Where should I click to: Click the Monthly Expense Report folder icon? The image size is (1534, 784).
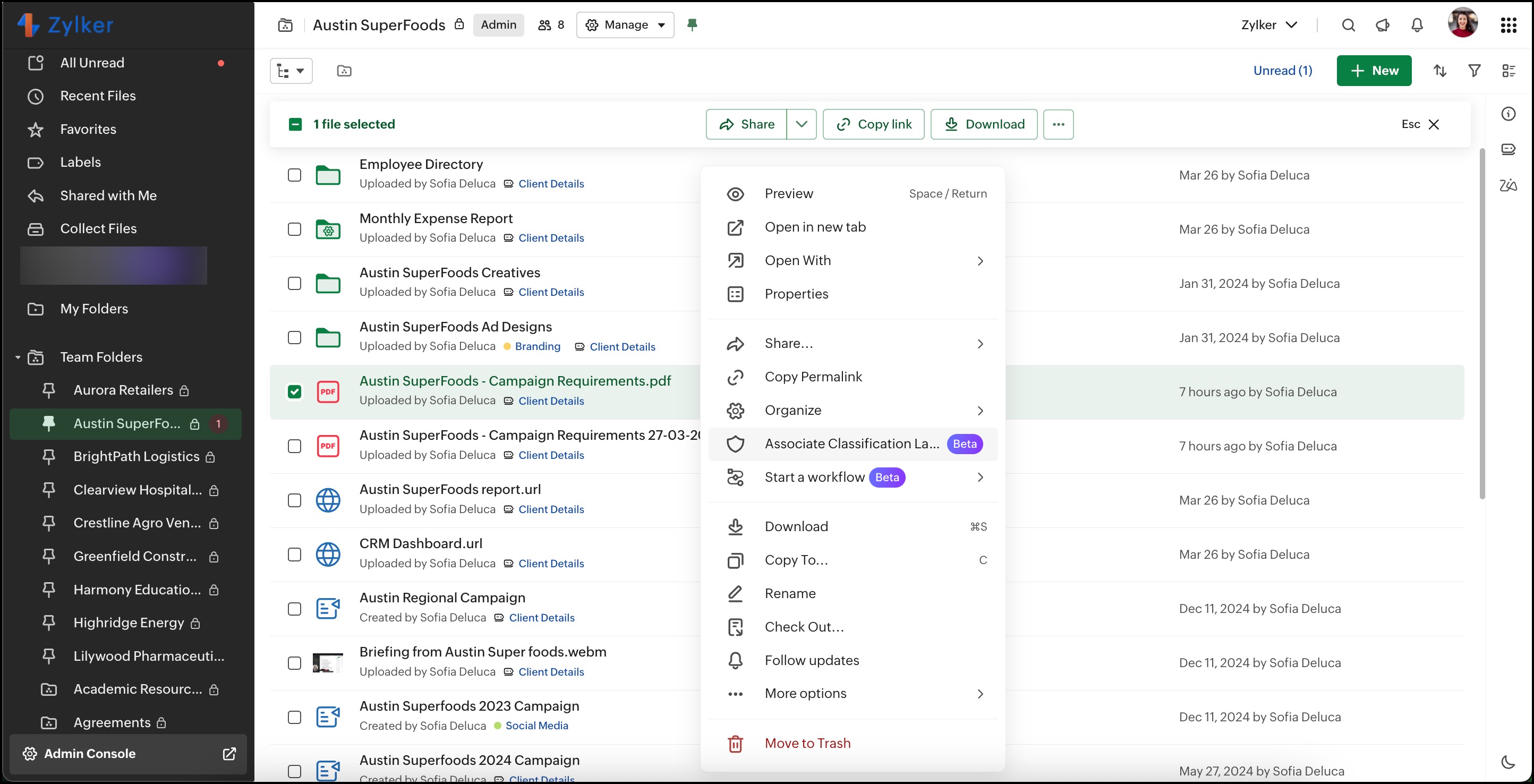click(328, 229)
